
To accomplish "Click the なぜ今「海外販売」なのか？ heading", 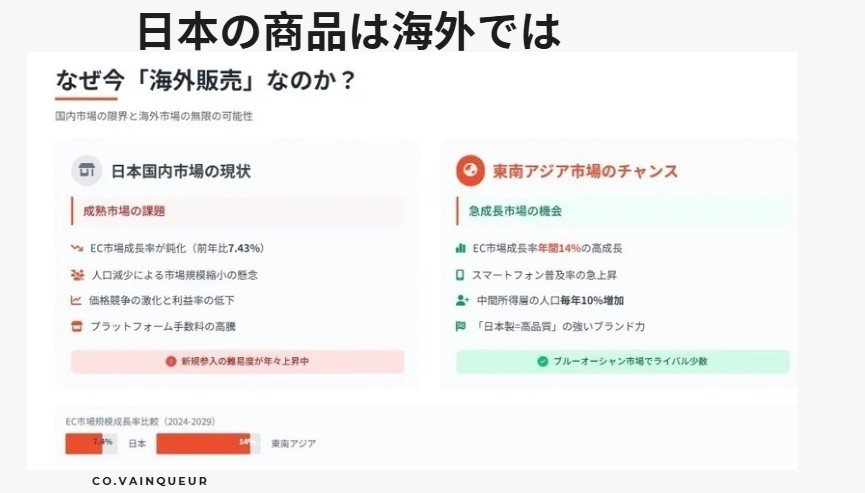I will coord(205,80).
